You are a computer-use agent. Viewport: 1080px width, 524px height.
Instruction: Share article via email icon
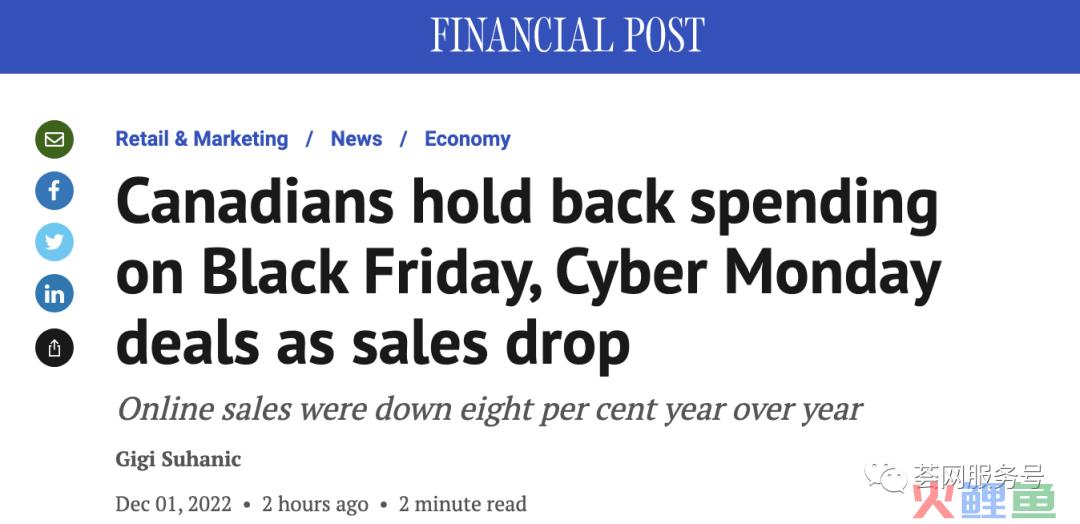pos(54,139)
